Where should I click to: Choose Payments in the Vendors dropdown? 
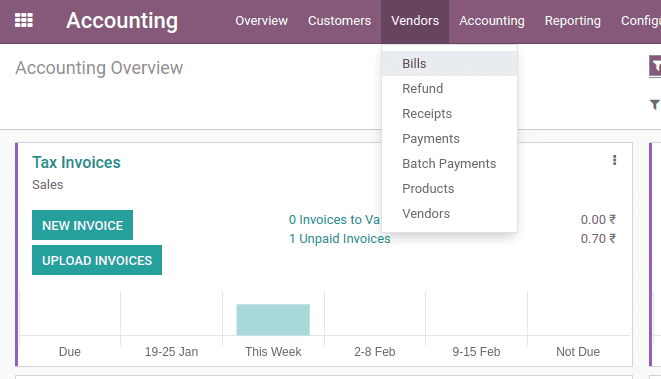449,138
